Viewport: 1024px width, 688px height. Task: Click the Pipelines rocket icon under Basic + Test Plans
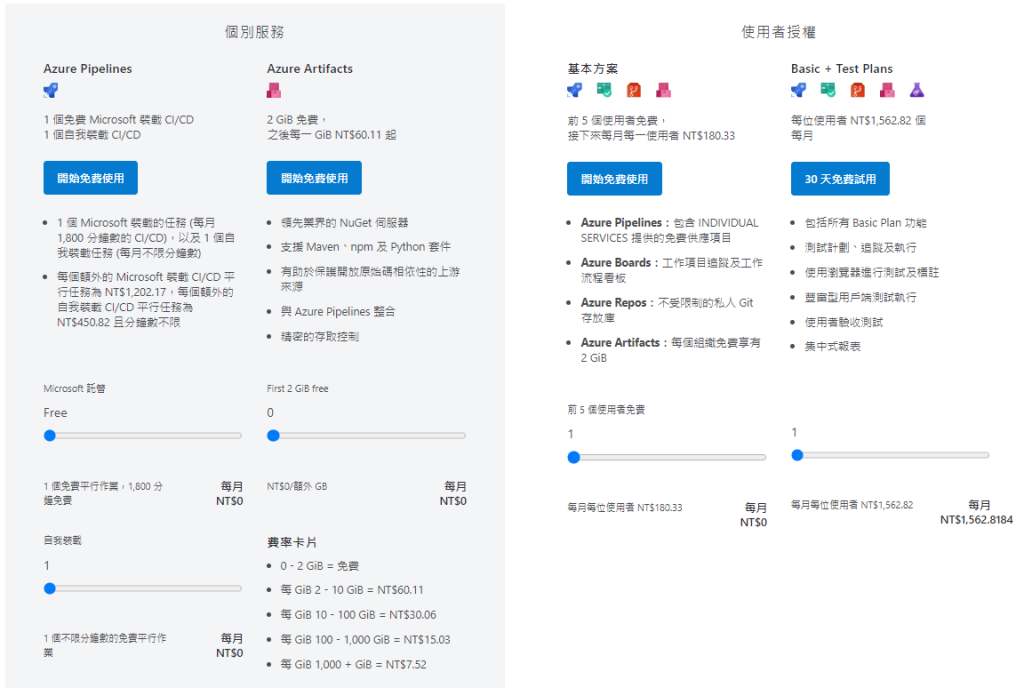(x=798, y=90)
